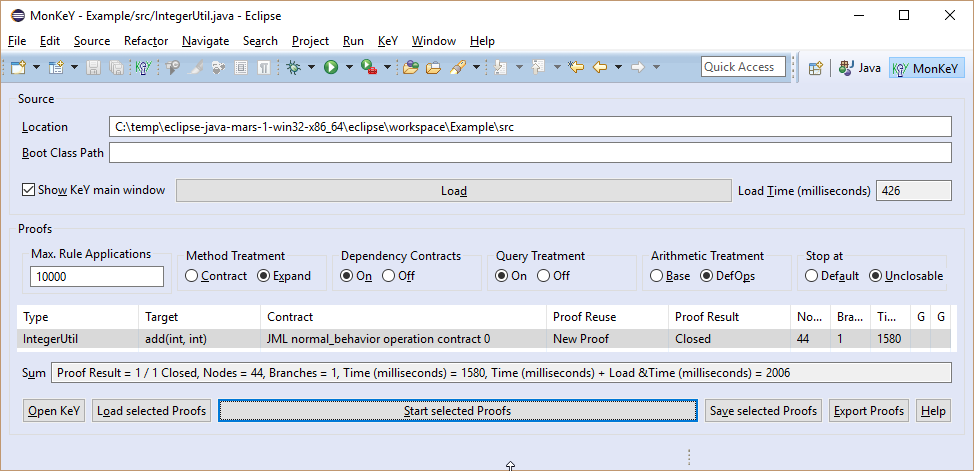Click the Save All icon
Viewport: 974px width, 471px height.
click(116, 67)
